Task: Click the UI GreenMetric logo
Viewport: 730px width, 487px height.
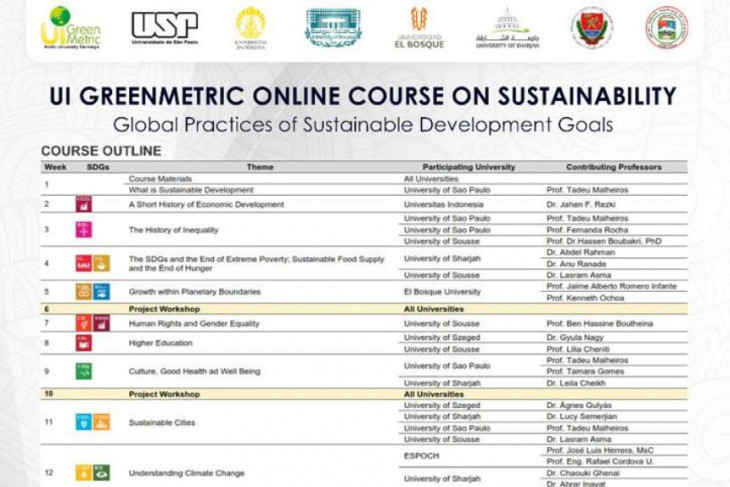Action: pyautogui.click(x=70, y=28)
